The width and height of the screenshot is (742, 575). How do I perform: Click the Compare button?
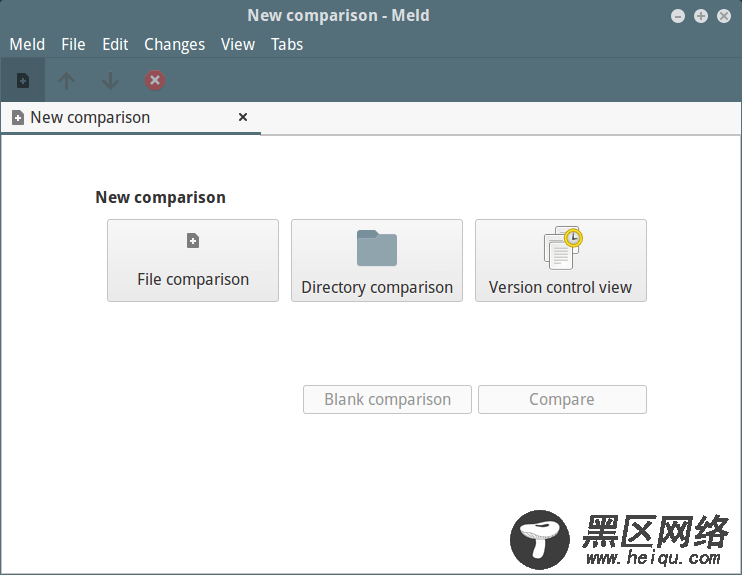pyautogui.click(x=562, y=399)
